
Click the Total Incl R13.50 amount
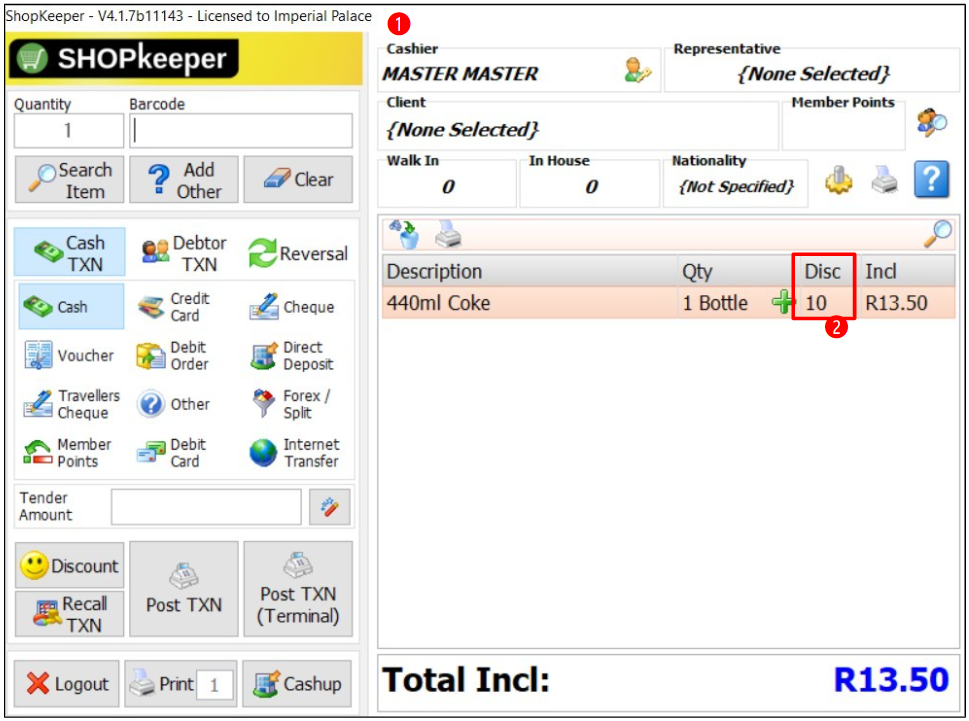891,680
